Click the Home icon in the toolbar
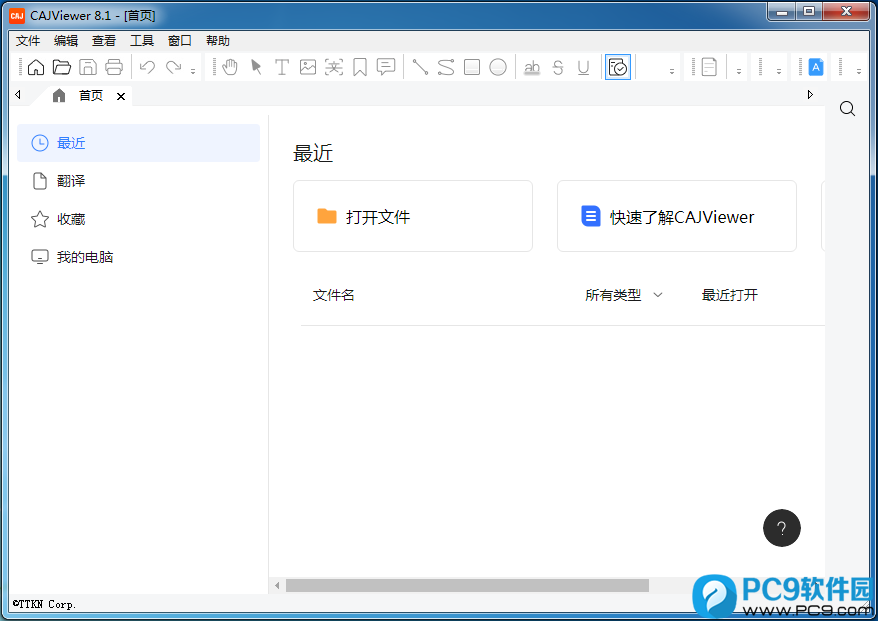The width and height of the screenshot is (878, 621). pos(36,67)
